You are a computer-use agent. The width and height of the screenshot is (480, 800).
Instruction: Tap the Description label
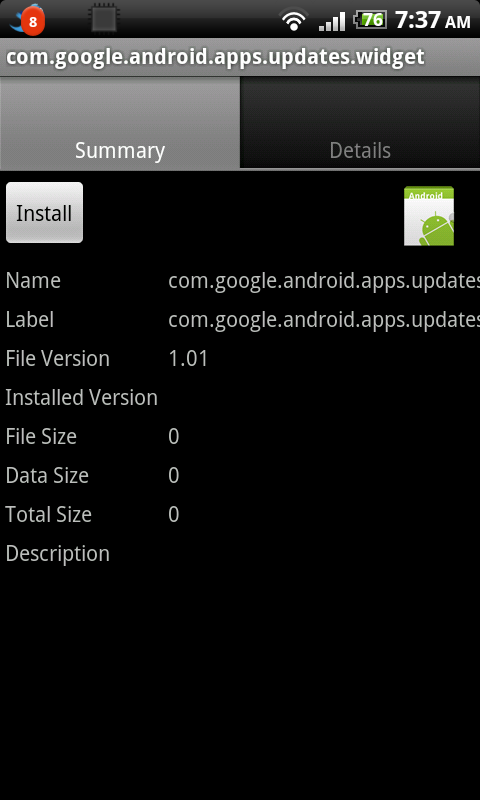[58, 554]
